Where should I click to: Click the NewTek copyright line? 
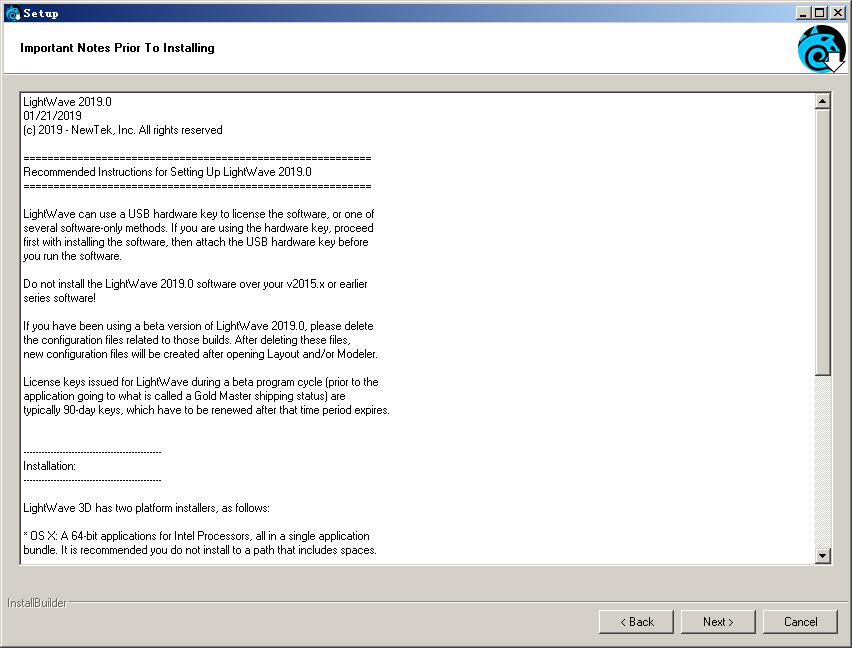(123, 130)
